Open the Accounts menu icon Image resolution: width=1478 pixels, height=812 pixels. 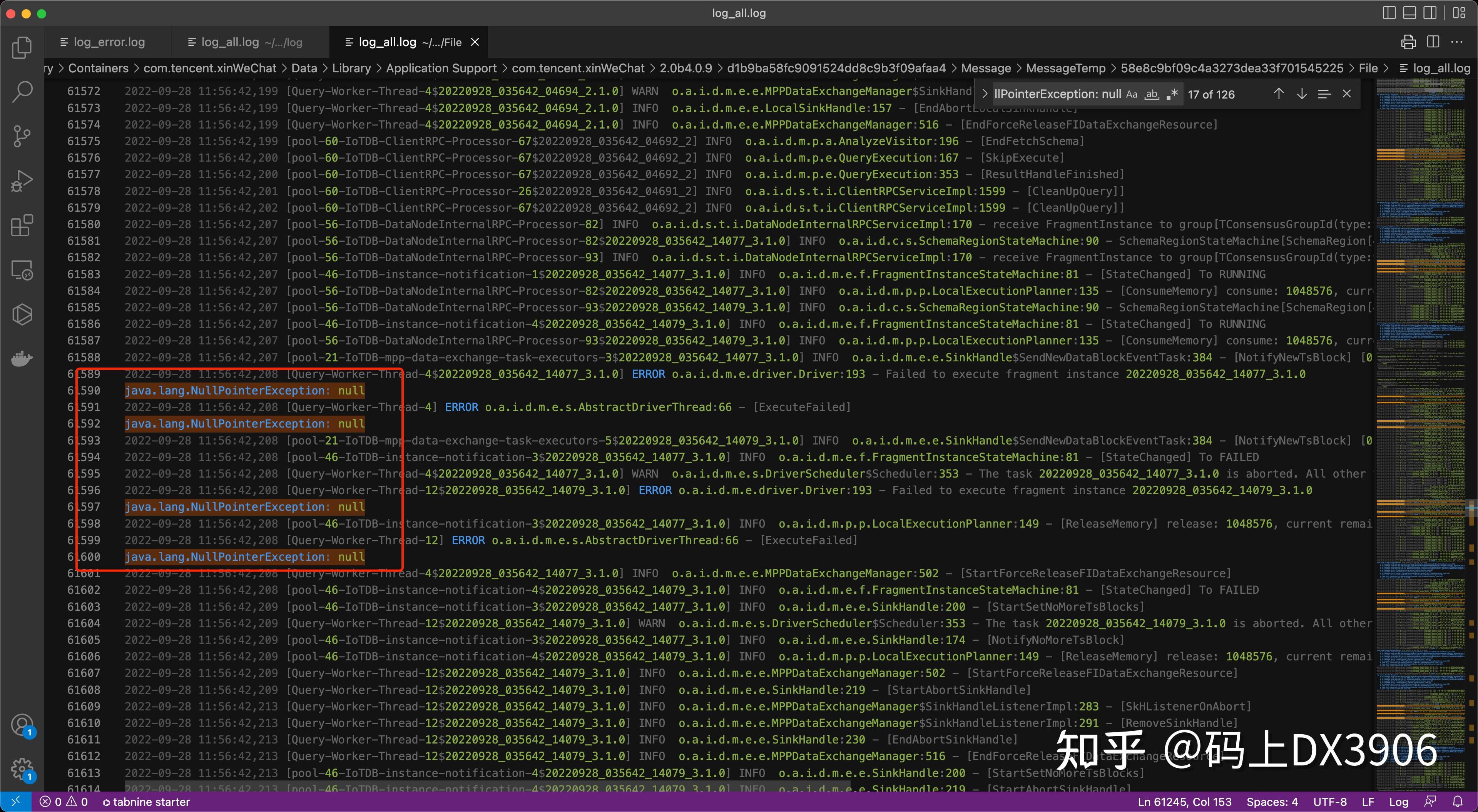tap(22, 725)
